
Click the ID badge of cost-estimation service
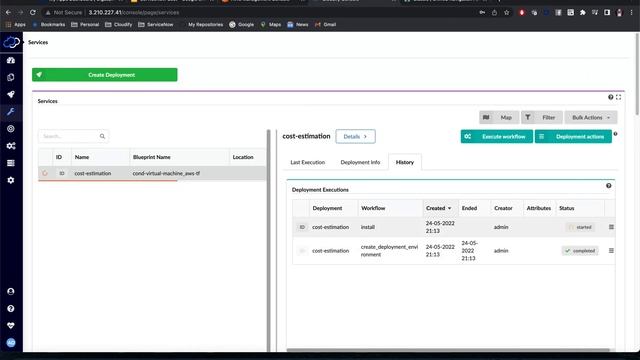tap(62, 173)
